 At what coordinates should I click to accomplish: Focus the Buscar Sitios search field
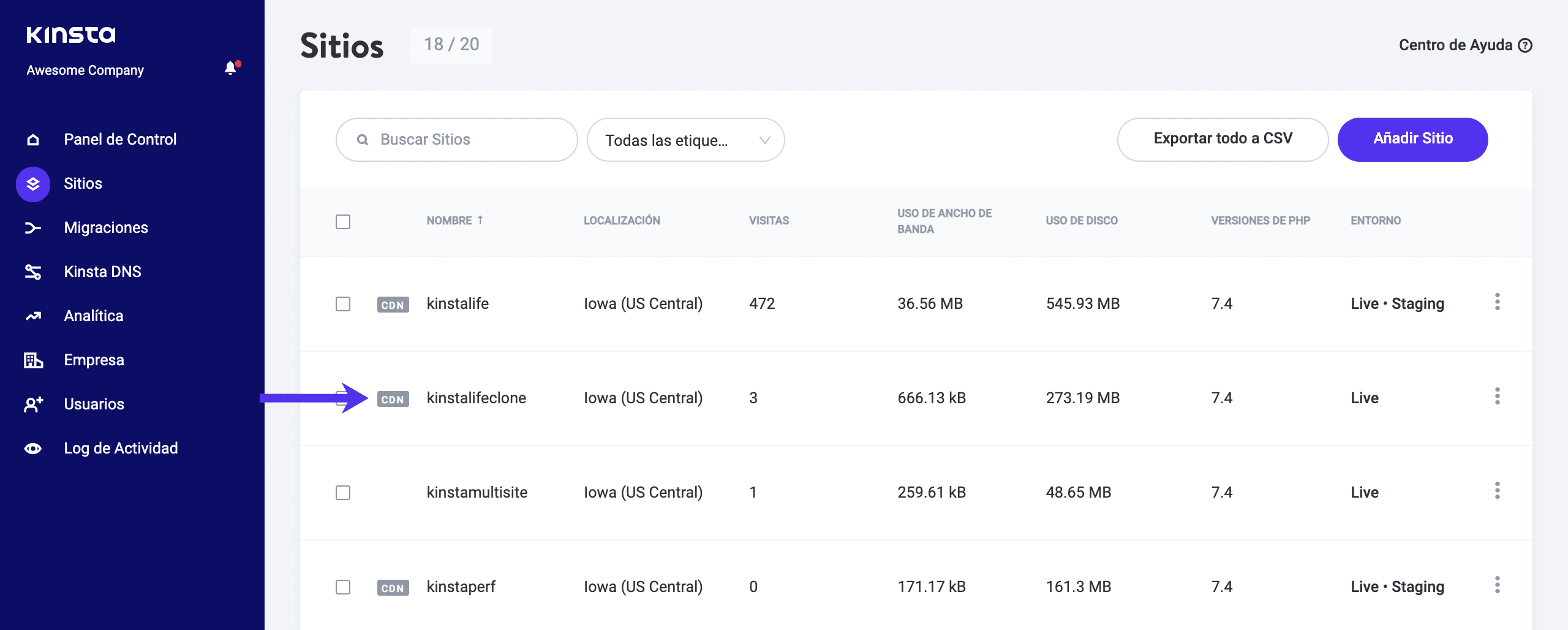click(466, 140)
